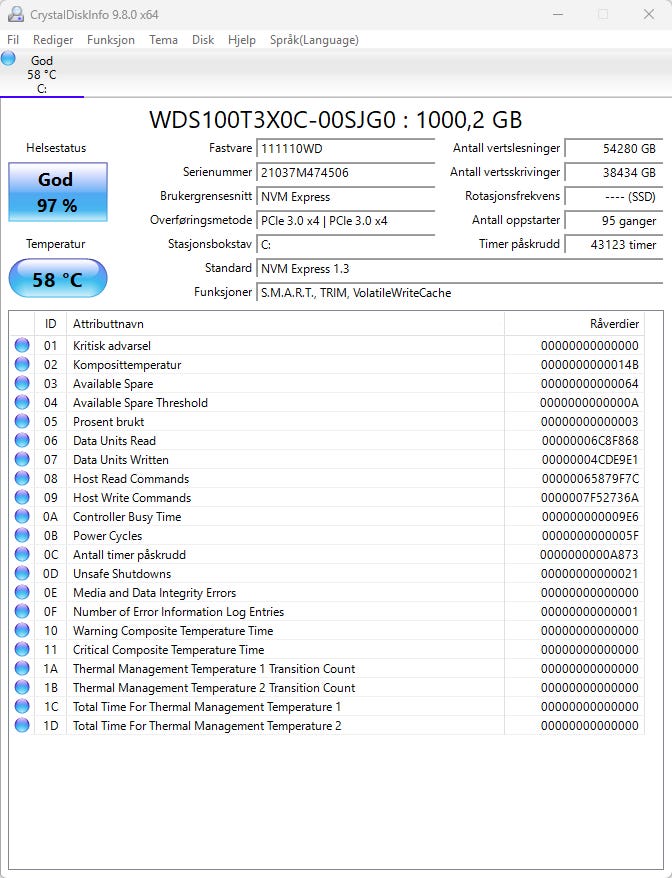The height and width of the screenshot is (878, 672).
Task: Click the blue status orb next to the C: drive
Action: [8, 58]
